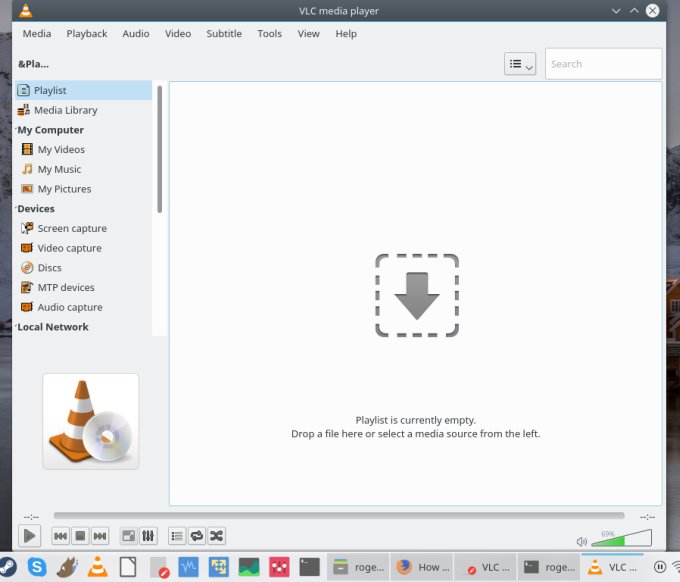Image resolution: width=680 pixels, height=582 pixels.
Task: Open Skype from the taskbar
Action: tap(36, 567)
